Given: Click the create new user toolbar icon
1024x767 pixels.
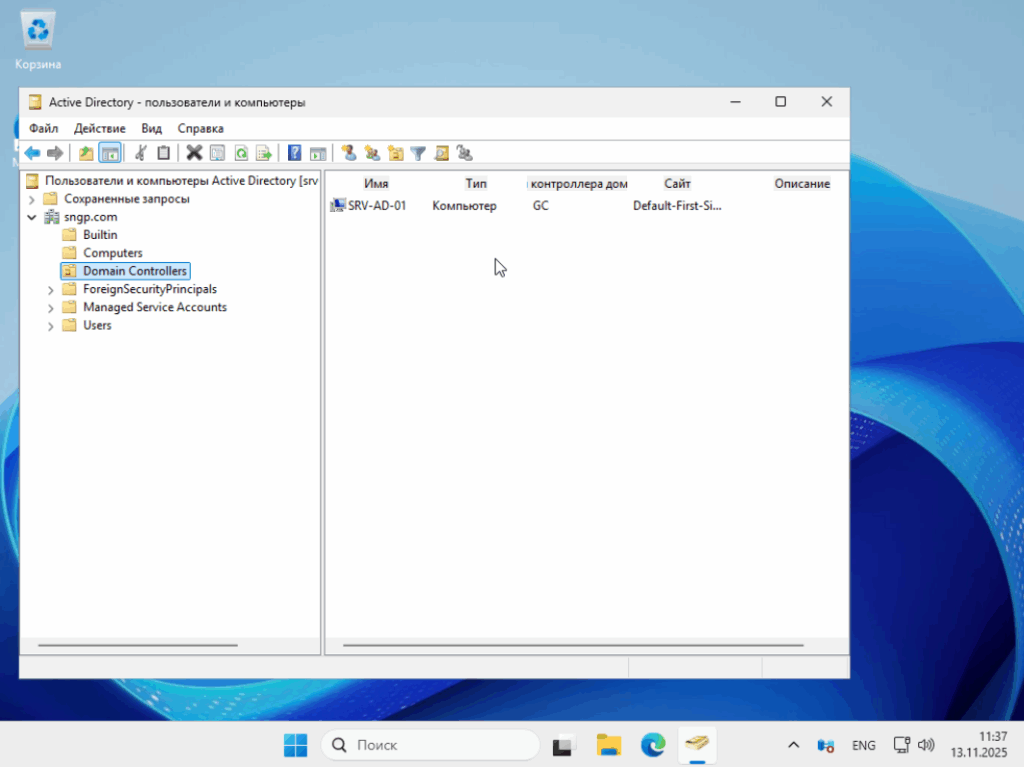Looking at the screenshot, I should coord(348,152).
